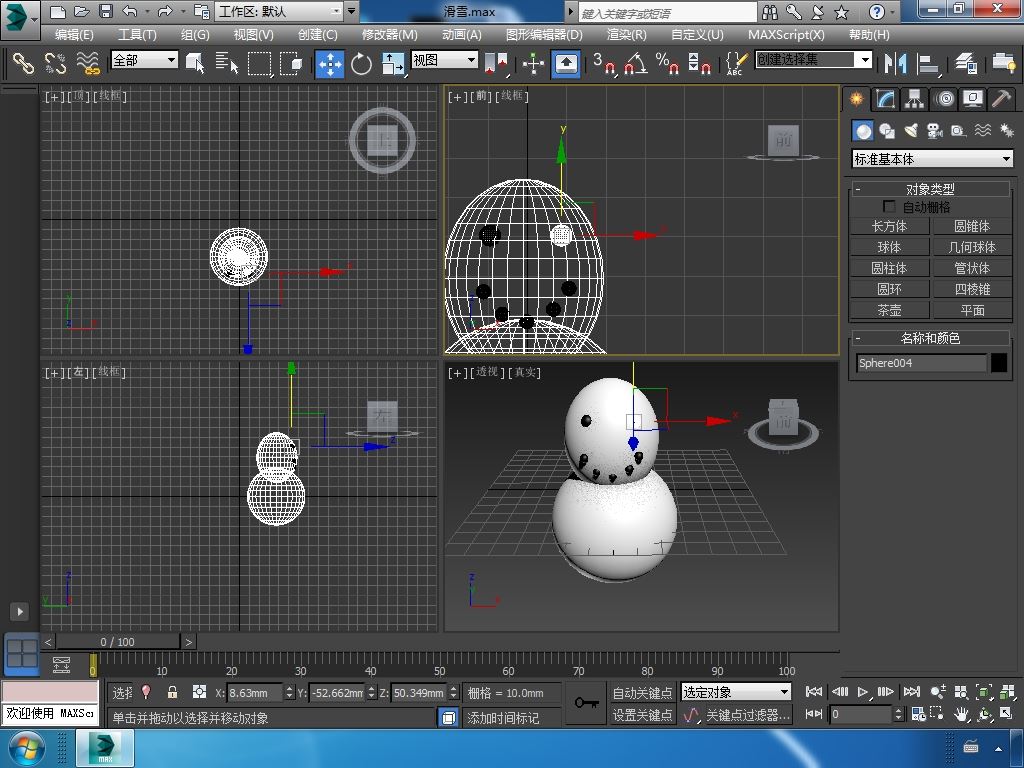This screenshot has height=768, width=1024.
Task: Open Sphere004 object color swatch
Action: 999,362
